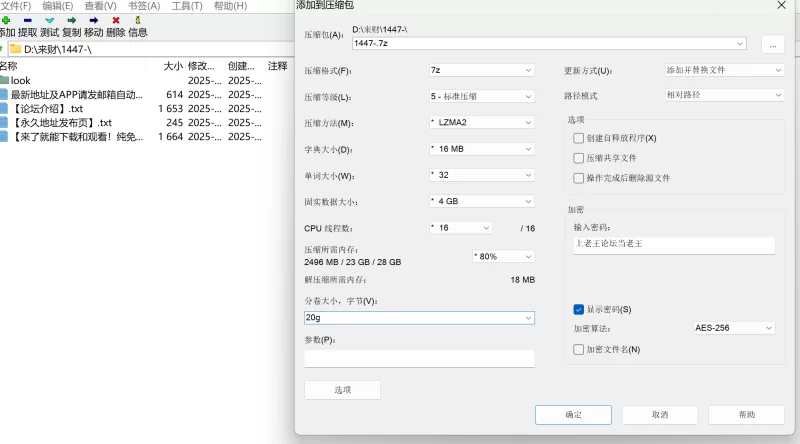This screenshot has height=444, width=800.
Task: Sort by 名称 column header
Action: click(9, 66)
